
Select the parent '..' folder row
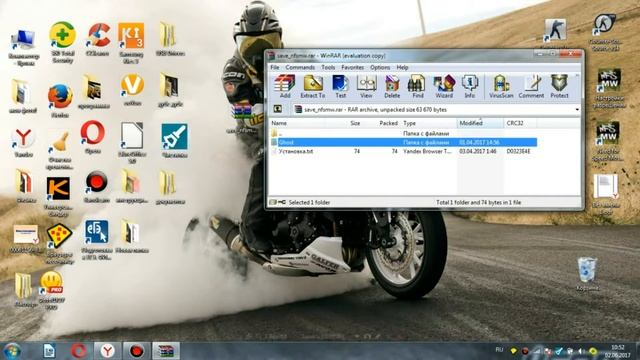coord(403,133)
